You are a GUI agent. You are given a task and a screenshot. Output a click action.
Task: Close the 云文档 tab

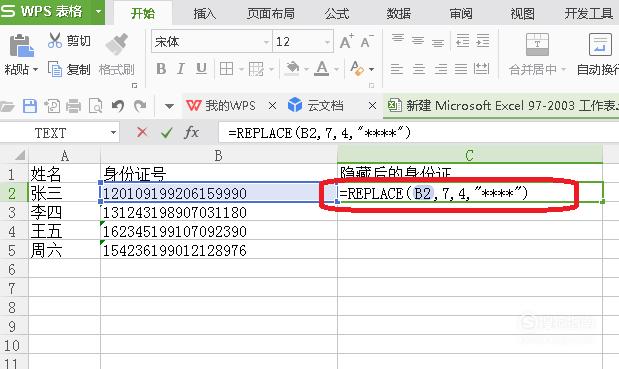372,105
